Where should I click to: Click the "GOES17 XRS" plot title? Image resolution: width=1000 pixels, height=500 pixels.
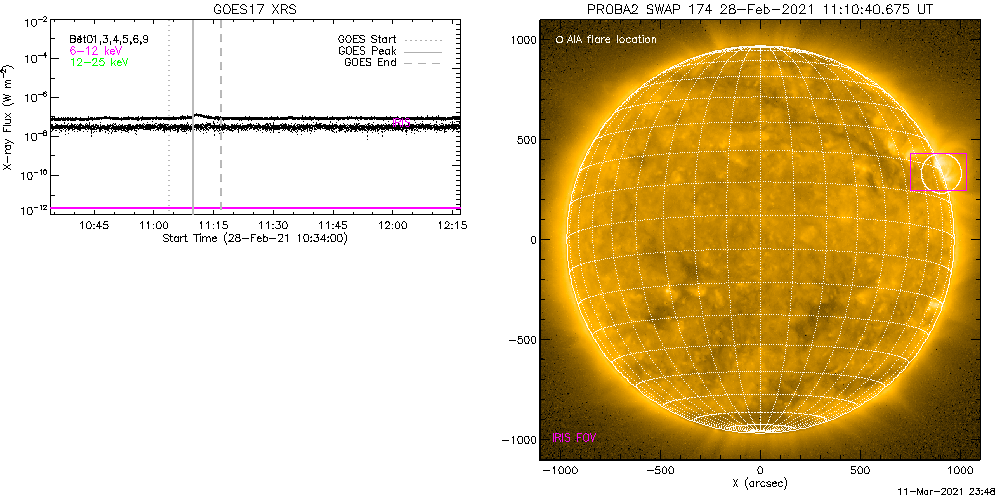(256, 10)
